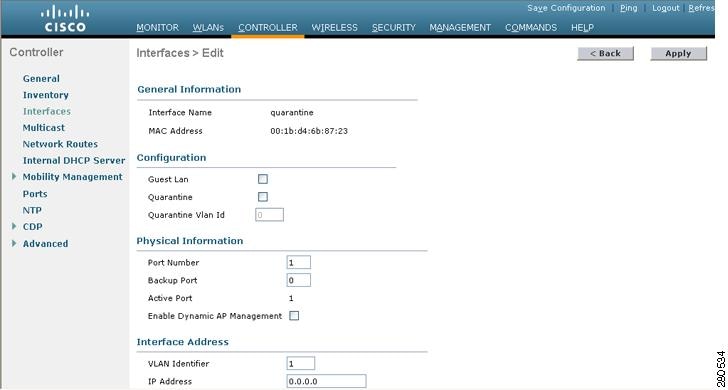Image resolution: width=728 pixels, height=390 pixels.
Task: Click the Cisco logo
Action: tap(65, 18)
